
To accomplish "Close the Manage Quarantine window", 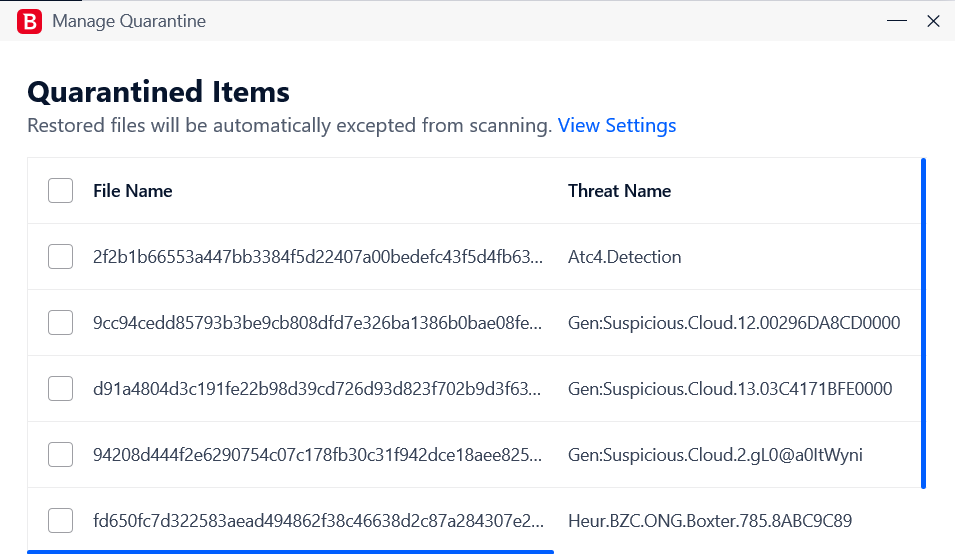I will click(x=933, y=21).
